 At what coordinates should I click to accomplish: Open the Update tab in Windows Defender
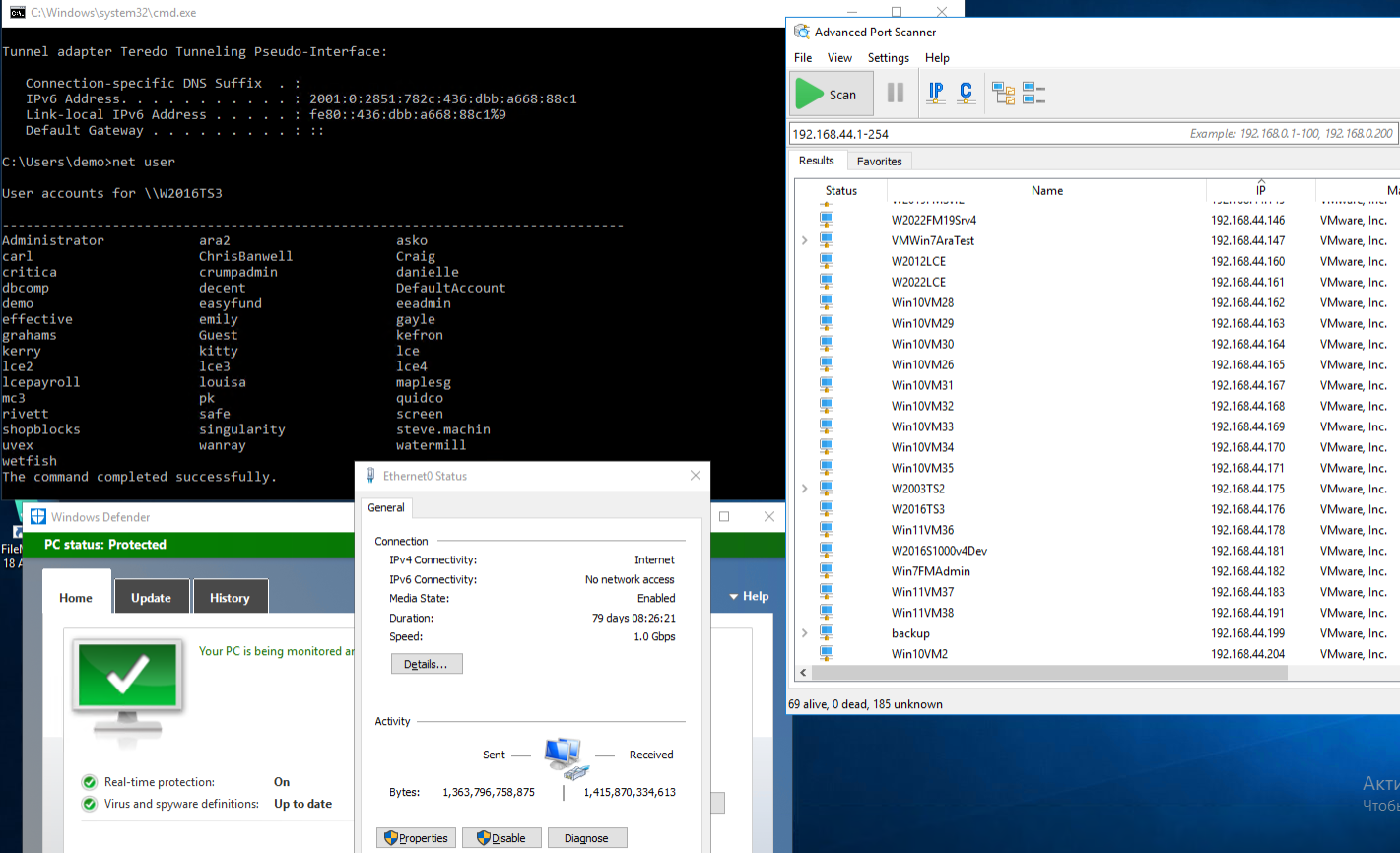click(151, 598)
